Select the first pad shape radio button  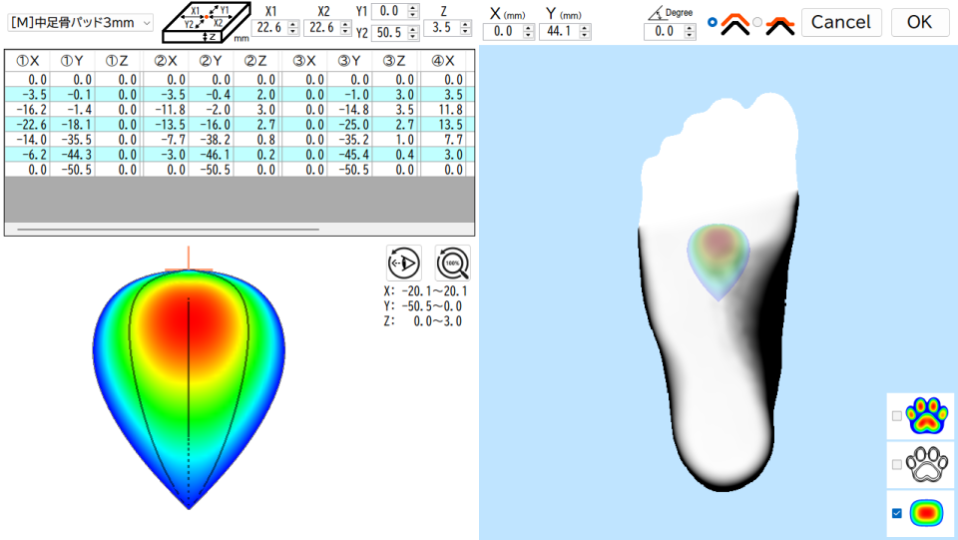click(x=712, y=22)
